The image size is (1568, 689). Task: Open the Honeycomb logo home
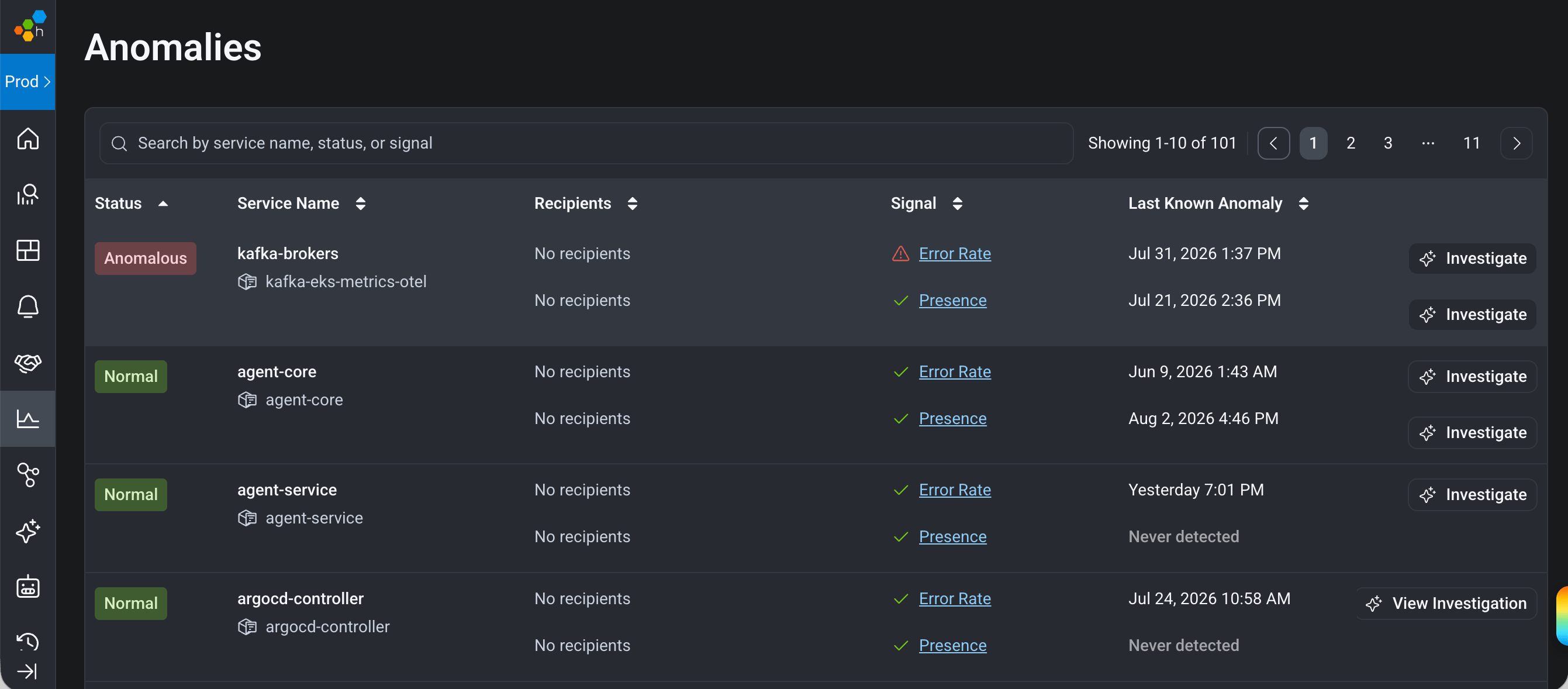pyautogui.click(x=29, y=26)
